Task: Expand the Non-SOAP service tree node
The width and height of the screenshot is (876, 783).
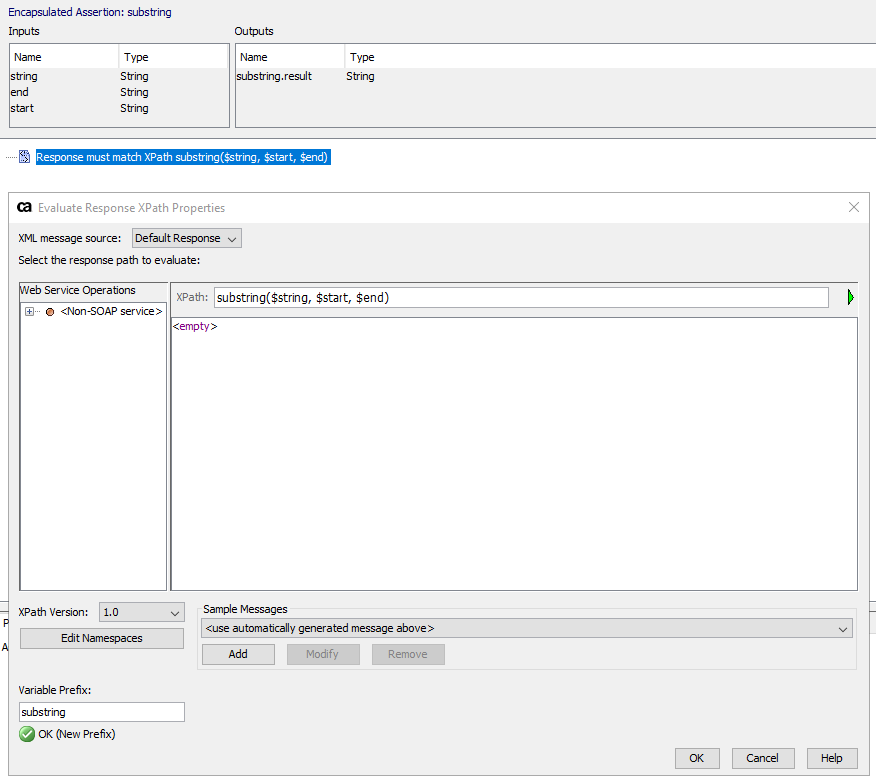Action: tap(29, 312)
